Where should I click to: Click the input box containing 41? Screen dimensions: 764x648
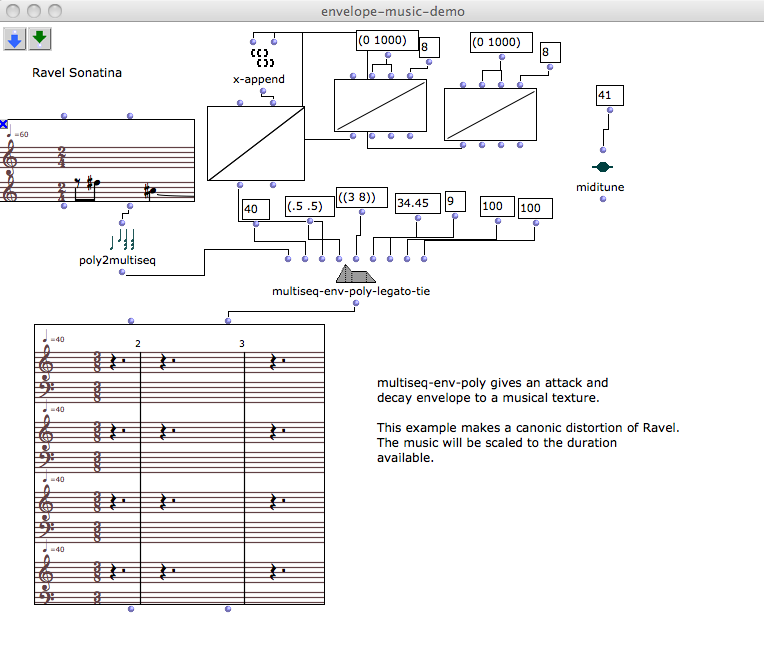pos(608,96)
